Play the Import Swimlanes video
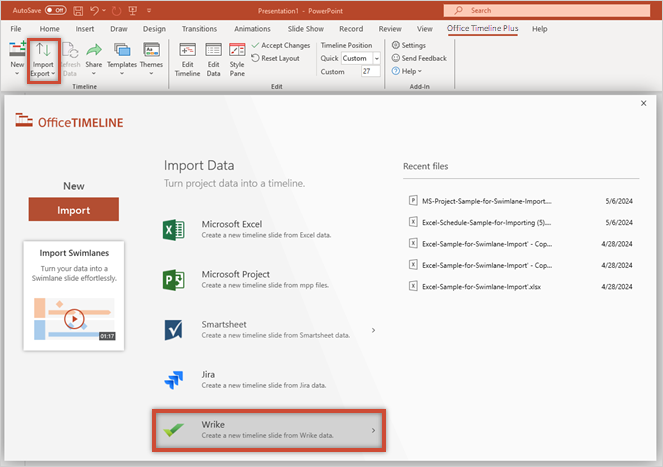The width and height of the screenshot is (663, 467). click(74, 319)
